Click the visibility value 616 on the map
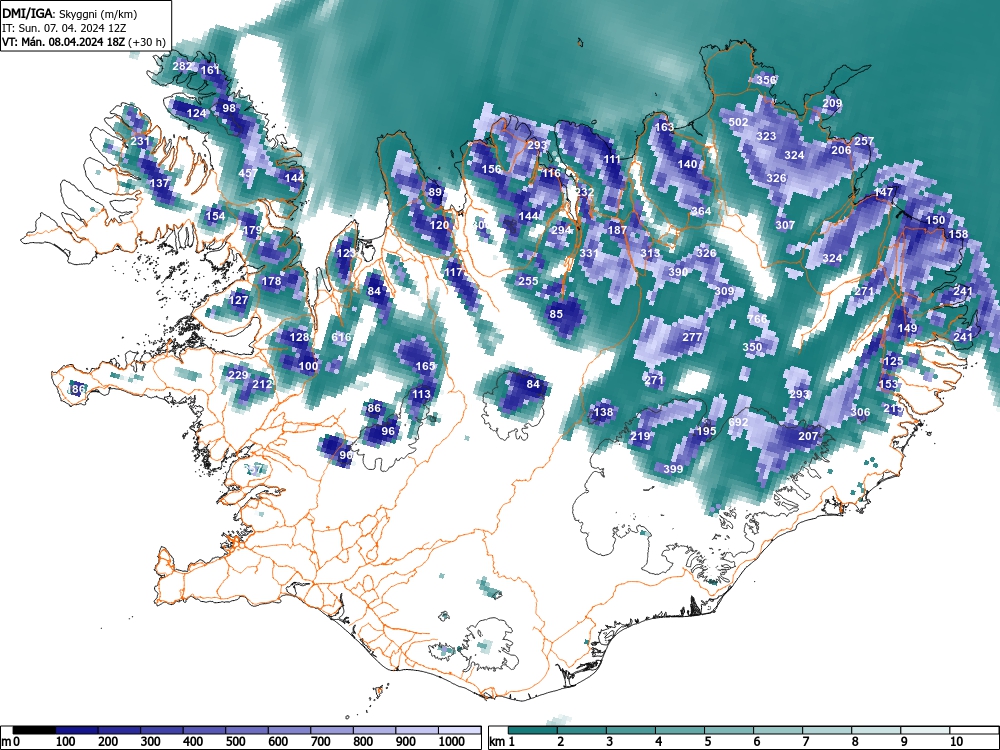The image size is (1000, 750). coord(341,337)
